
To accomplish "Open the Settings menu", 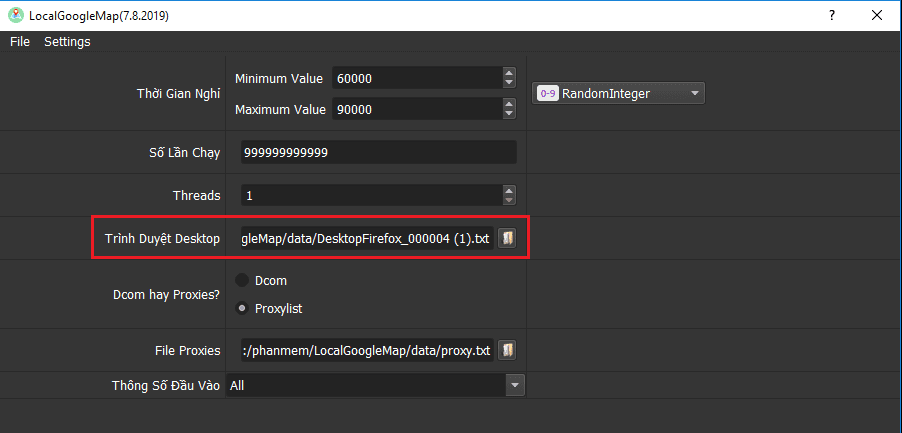I will [67, 41].
